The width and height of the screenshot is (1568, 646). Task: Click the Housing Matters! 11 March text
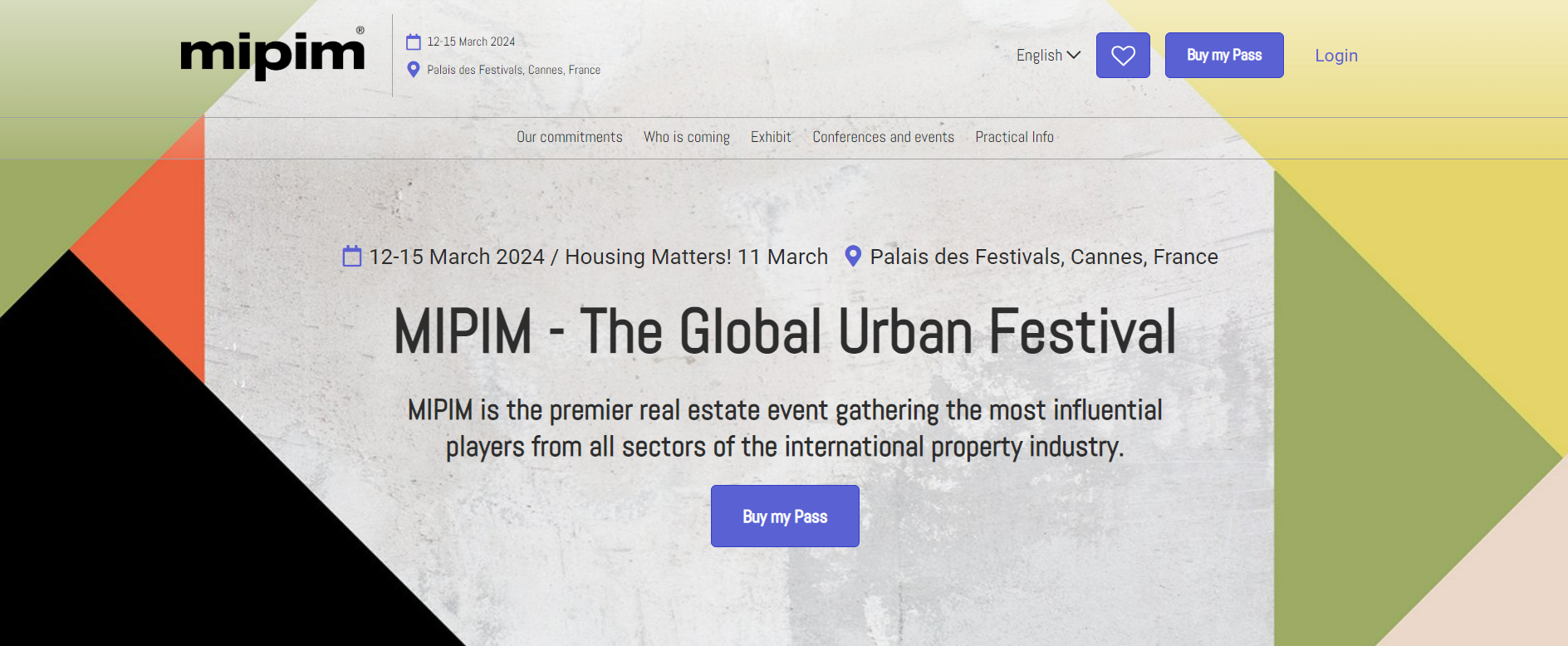click(696, 257)
